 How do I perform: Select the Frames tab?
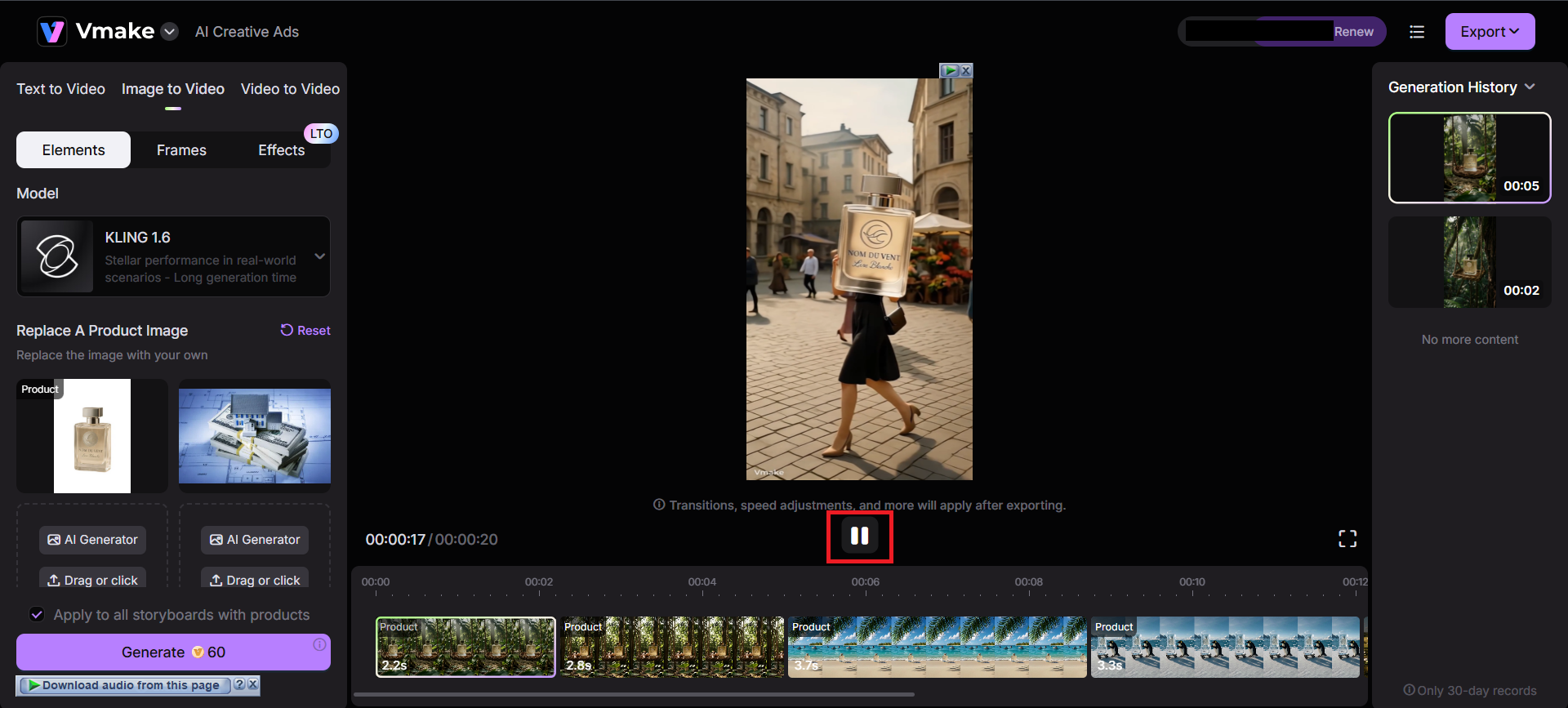point(181,150)
